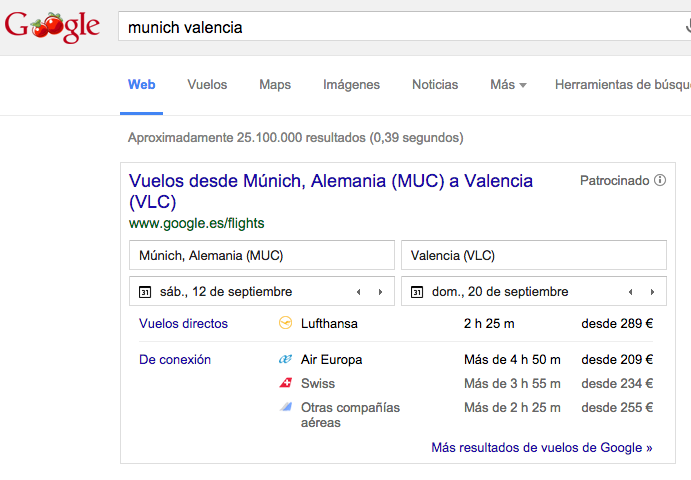This screenshot has height=480, width=691.
Task: Select Otras compañías aéreas entry
Action: click(350, 415)
